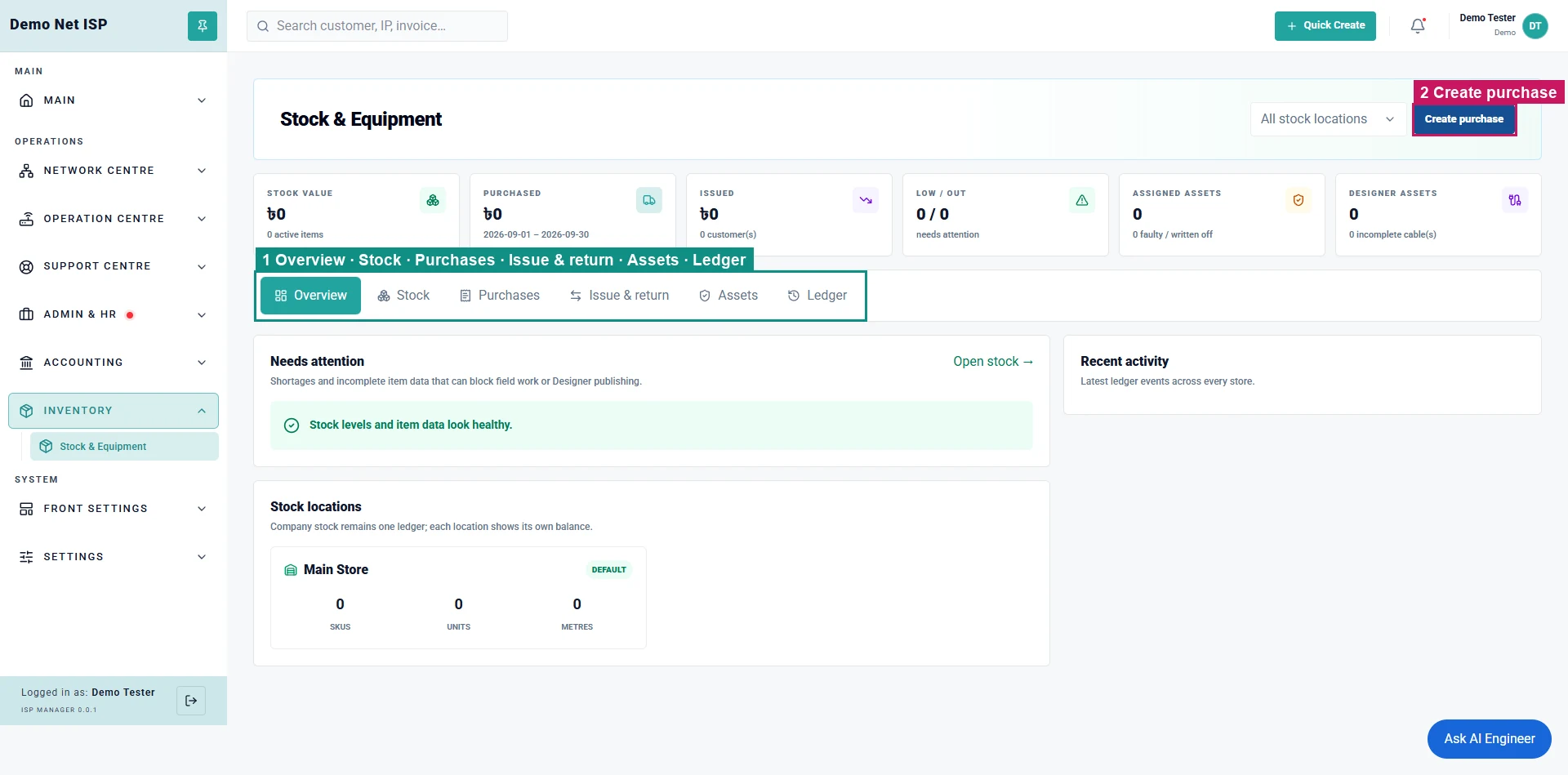Image resolution: width=1568 pixels, height=775 pixels.
Task: Open the Ledger tab
Action: tap(817, 296)
